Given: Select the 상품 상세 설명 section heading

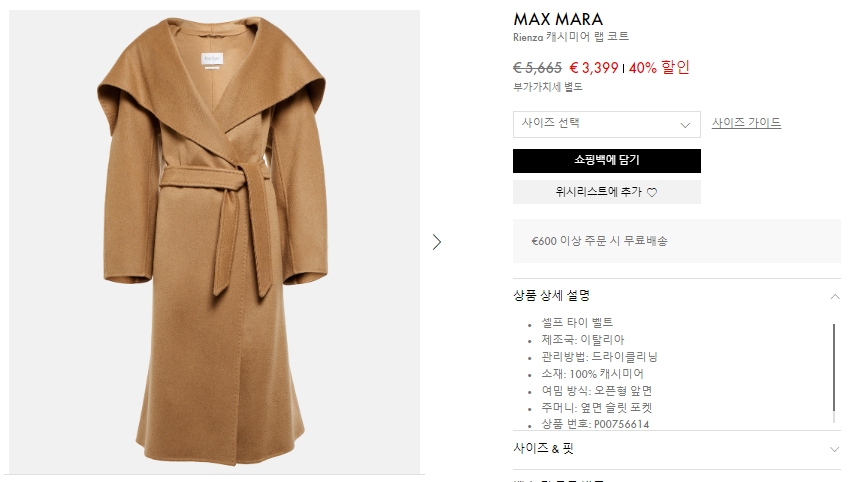Looking at the screenshot, I should click(x=551, y=296).
